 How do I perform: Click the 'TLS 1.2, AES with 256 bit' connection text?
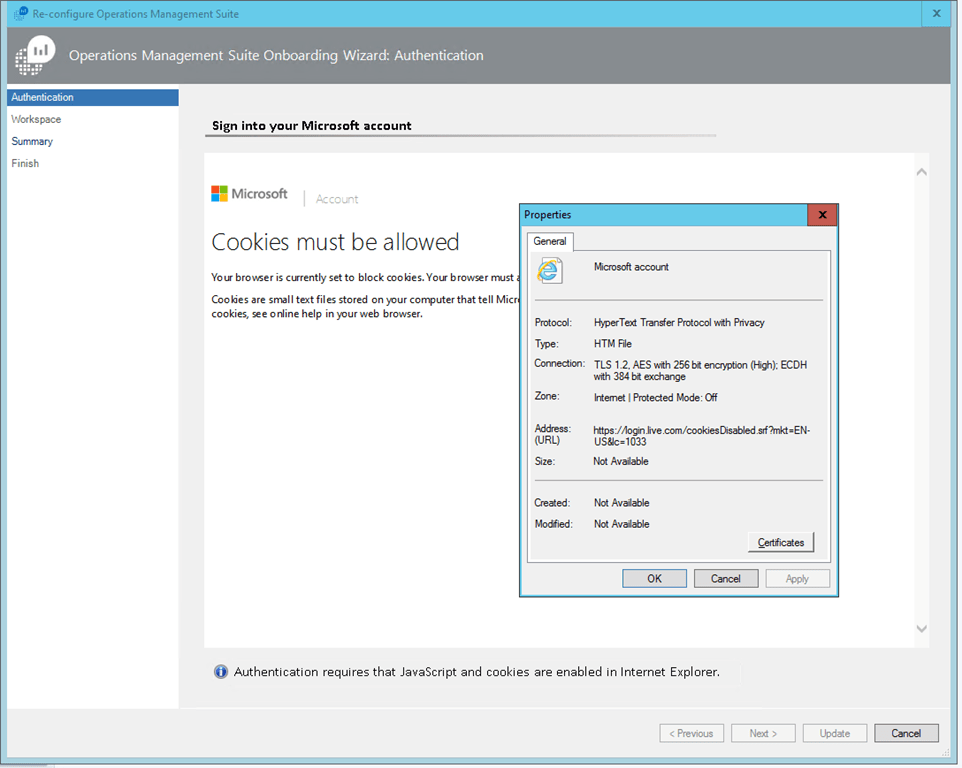click(700, 371)
